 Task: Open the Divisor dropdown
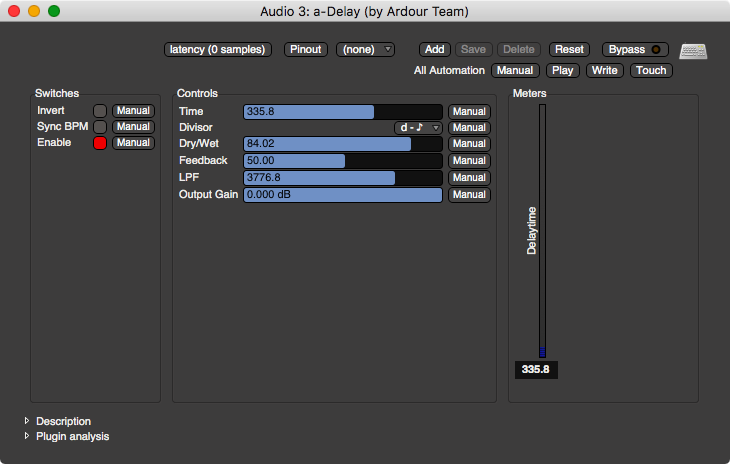click(419, 128)
